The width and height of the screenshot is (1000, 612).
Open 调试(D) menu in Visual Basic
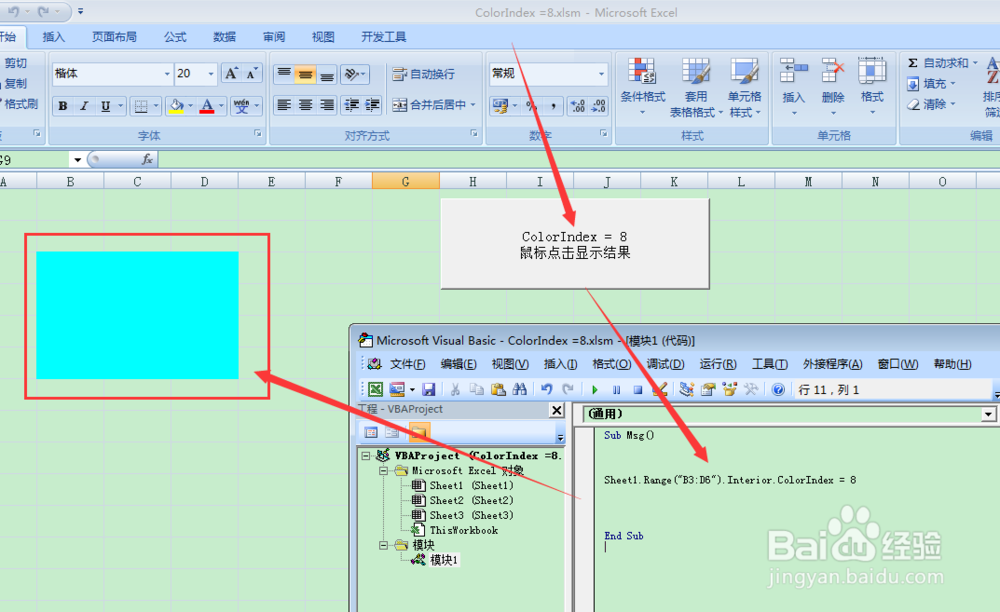pos(665,364)
